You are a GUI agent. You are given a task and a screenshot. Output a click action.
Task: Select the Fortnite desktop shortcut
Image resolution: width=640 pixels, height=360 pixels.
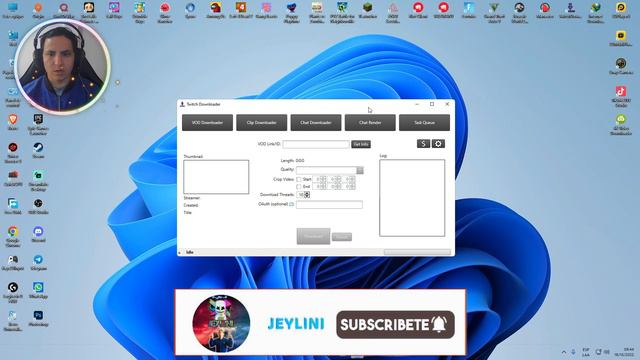click(469, 11)
